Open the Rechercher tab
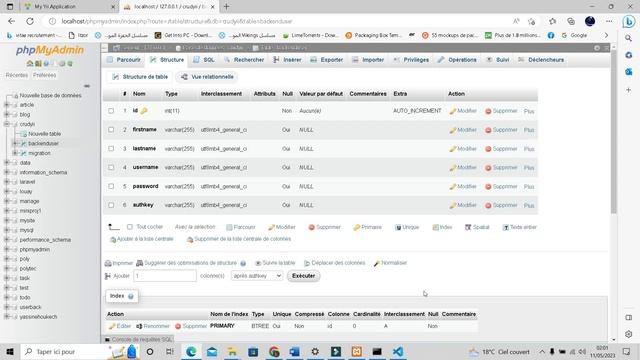The height and width of the screenshot is (360, 640). (244, 60)
